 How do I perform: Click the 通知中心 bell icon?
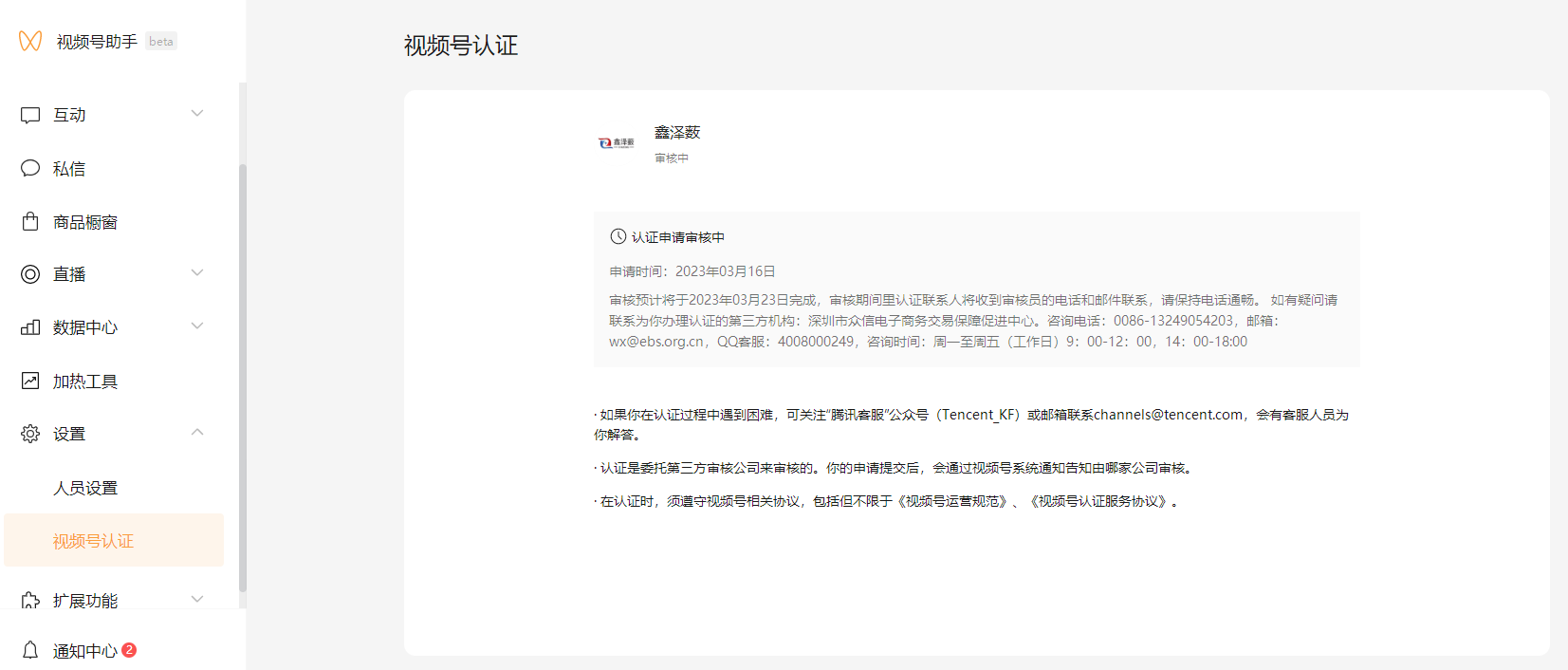[x=30, y=650]
